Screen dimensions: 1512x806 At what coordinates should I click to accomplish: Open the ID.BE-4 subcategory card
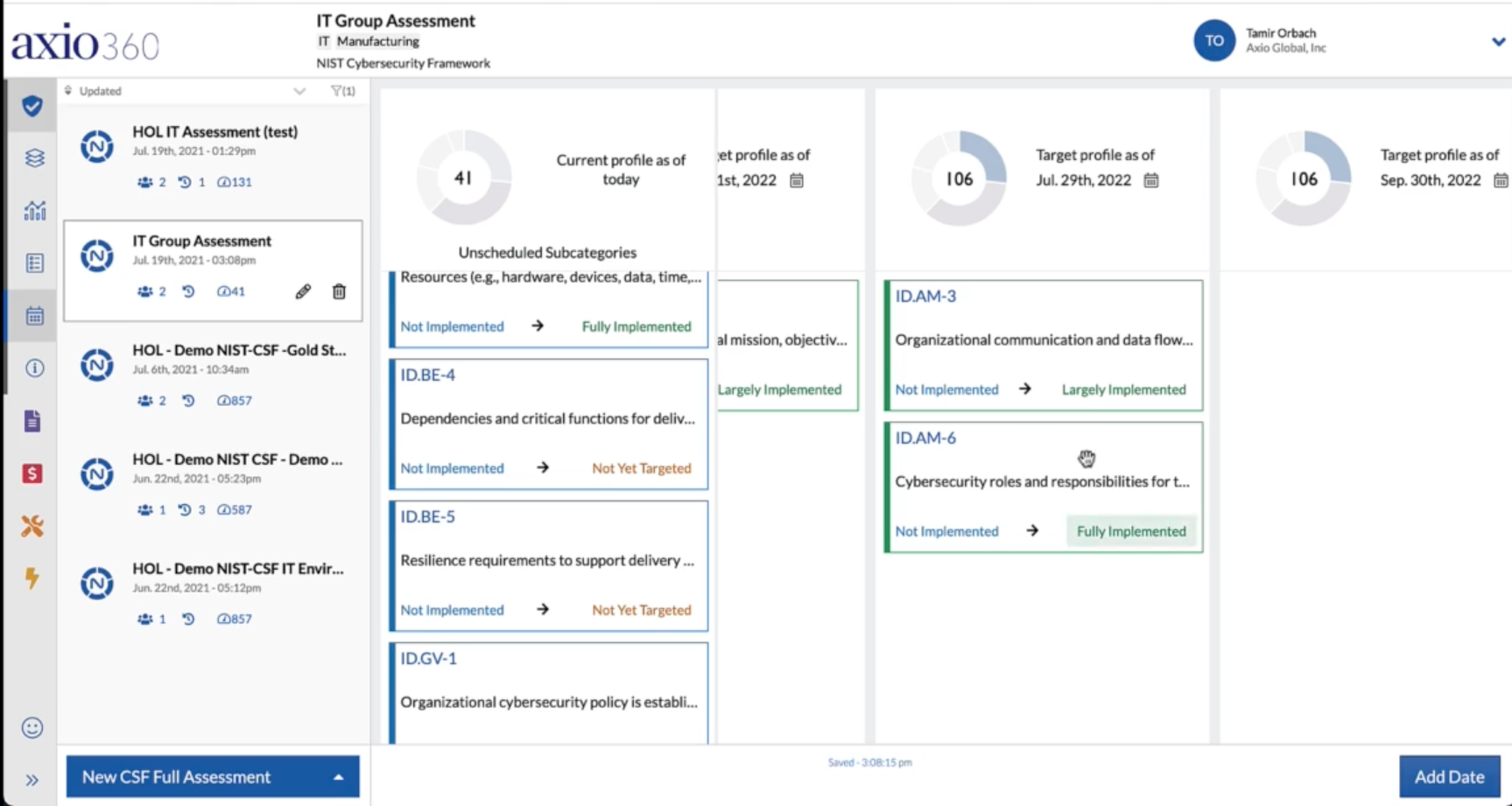pos(549,424)
